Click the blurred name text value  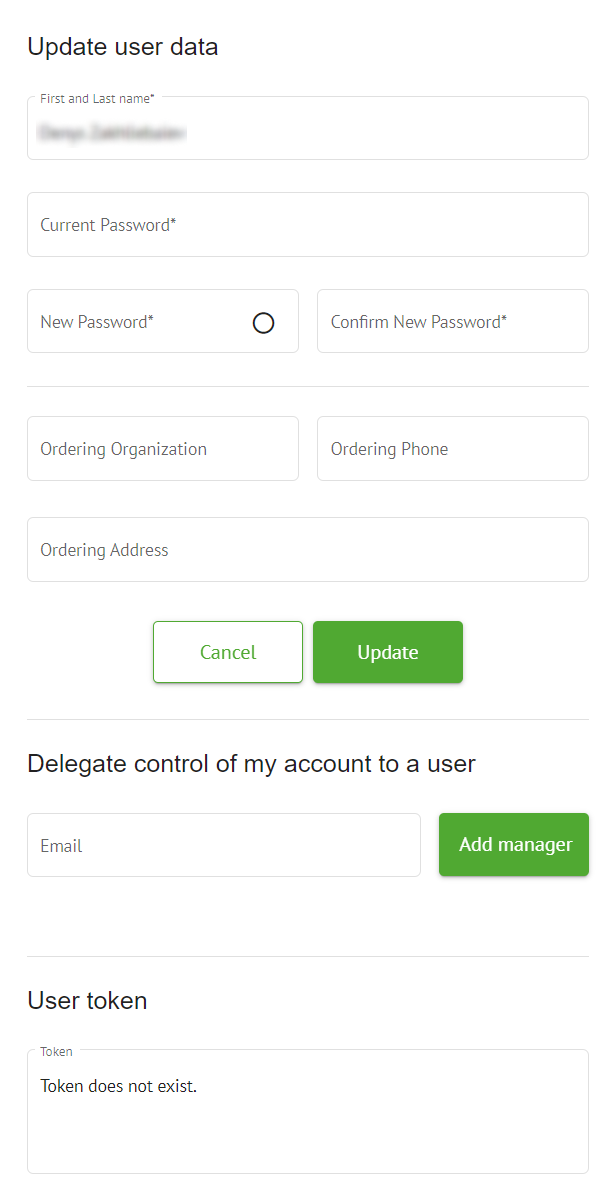tap(112, 132)
